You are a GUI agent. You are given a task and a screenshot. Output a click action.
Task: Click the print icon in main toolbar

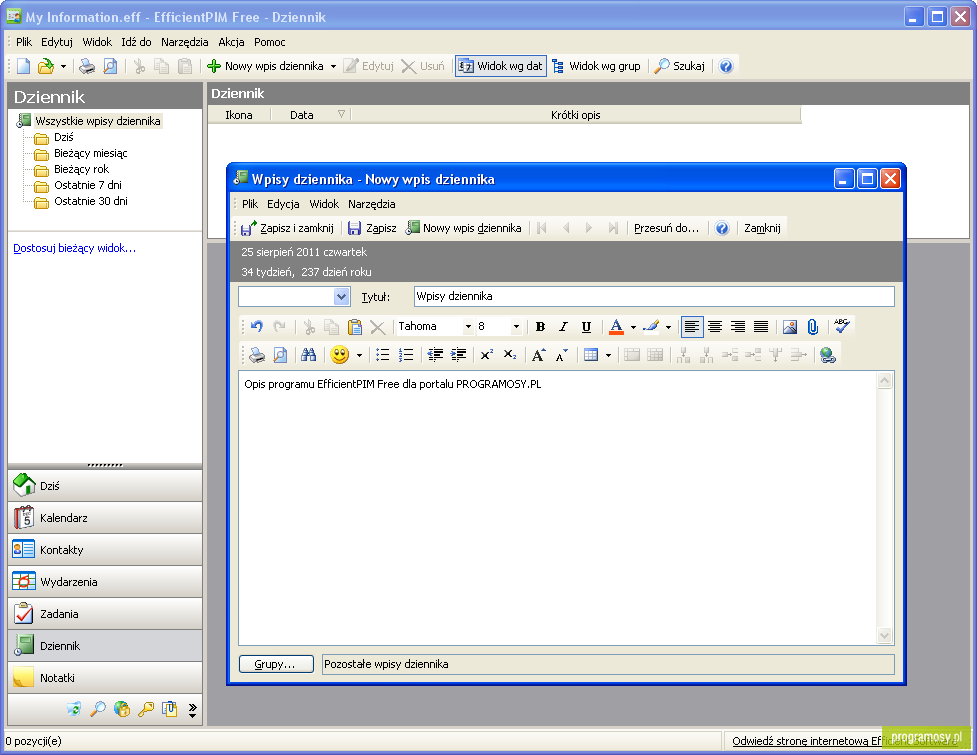click(87, 66)
